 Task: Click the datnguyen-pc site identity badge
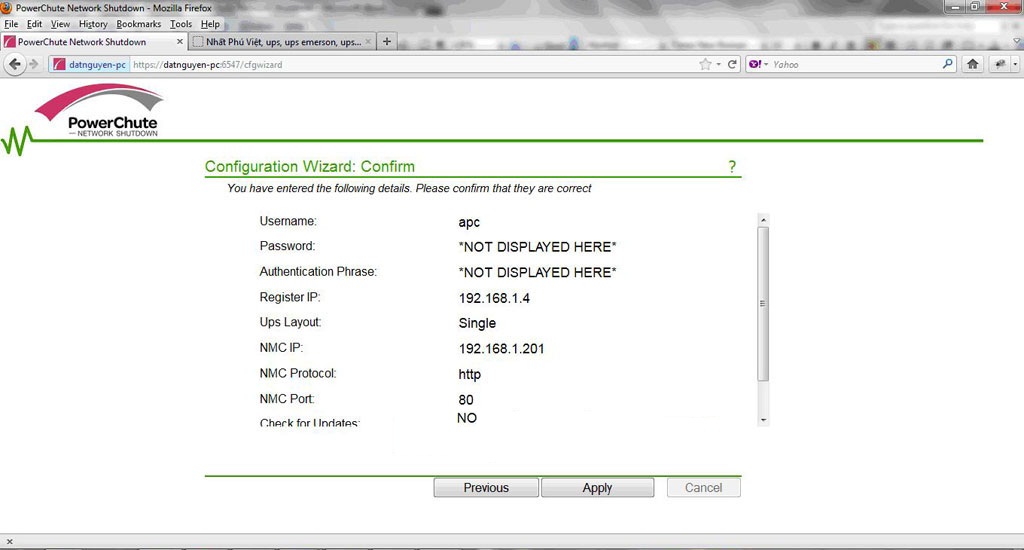pyautogui.click(x=89, y=64)
